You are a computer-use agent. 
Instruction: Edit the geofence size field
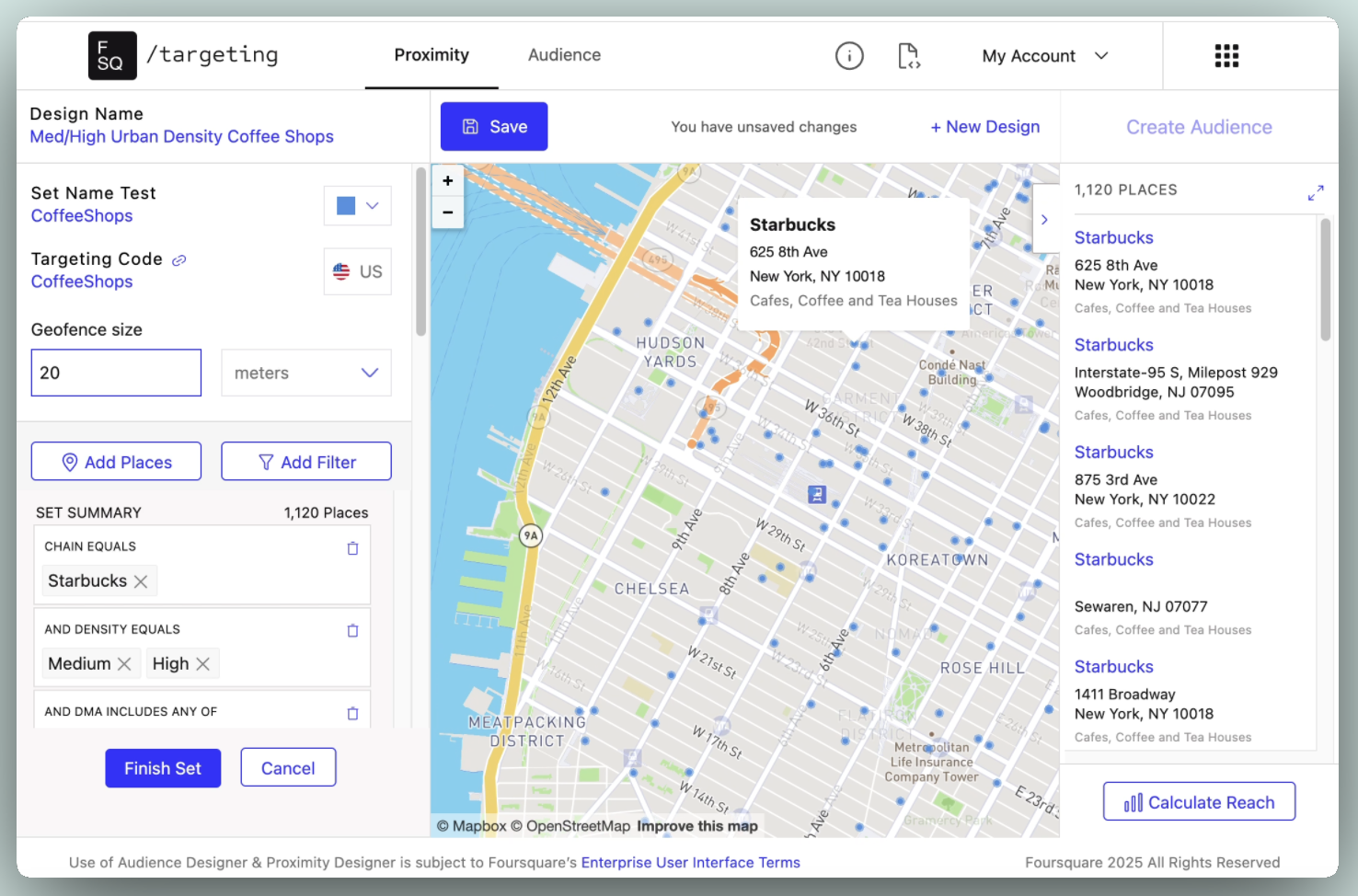pyautogui.click(x=116, y=373)
